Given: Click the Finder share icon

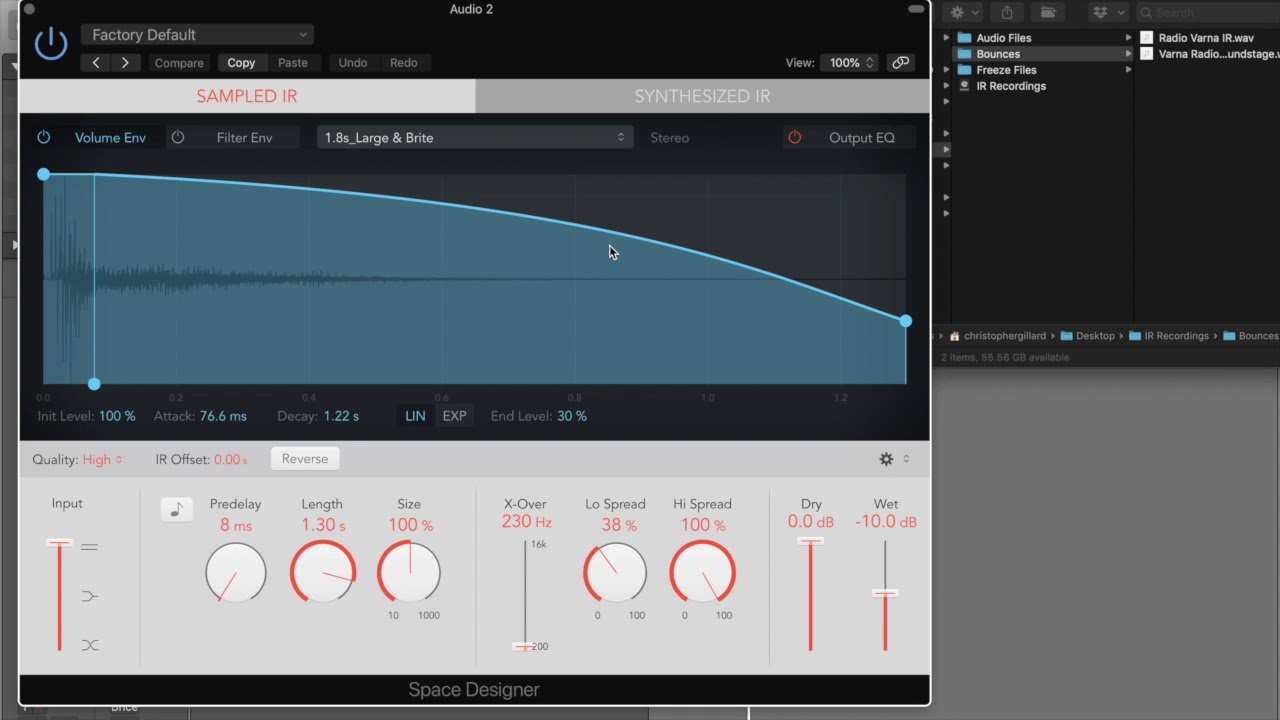Looking at the screenshot, I should (x=1007, y=12).
